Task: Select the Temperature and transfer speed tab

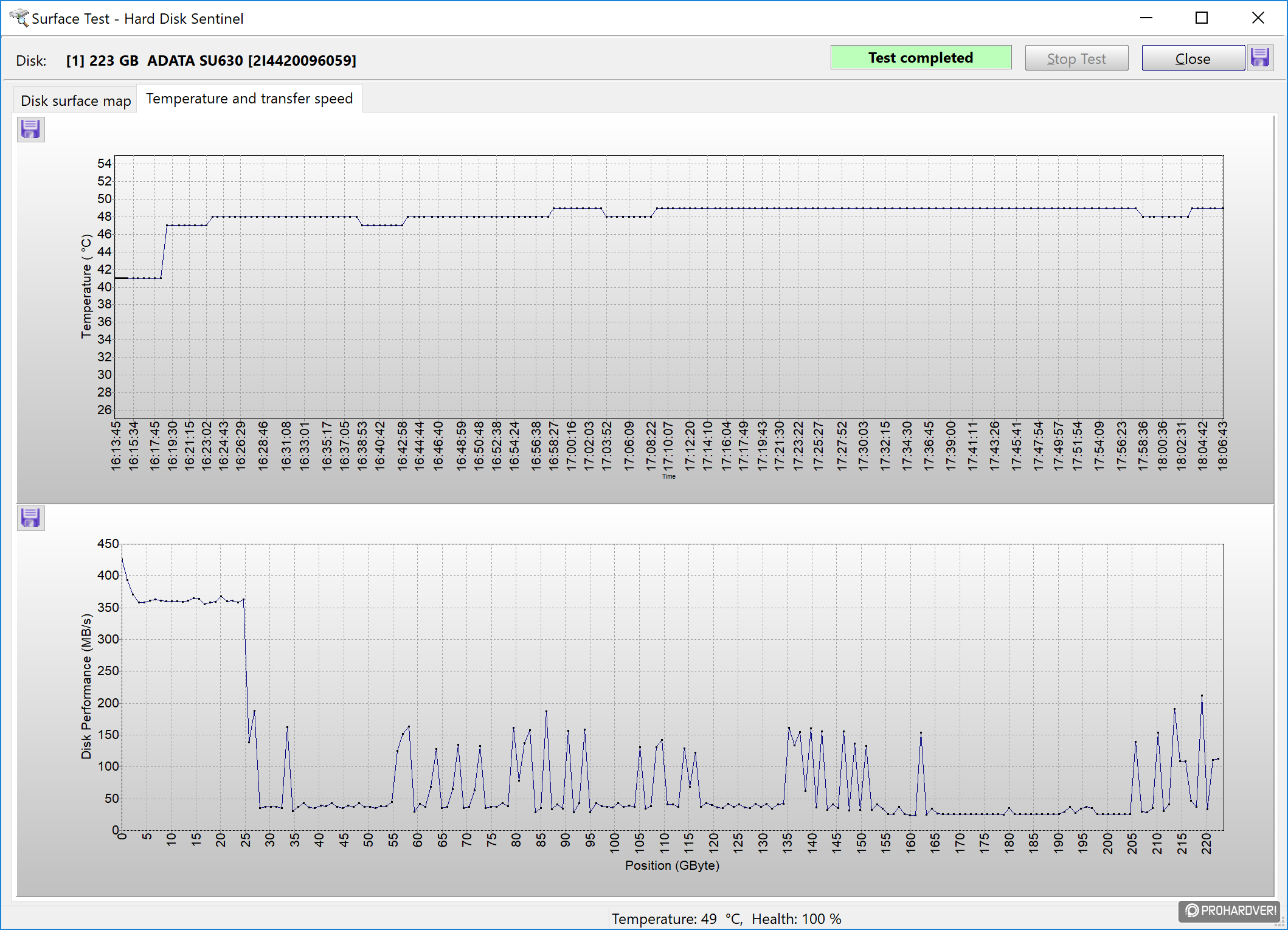Action: click(249, 99)
